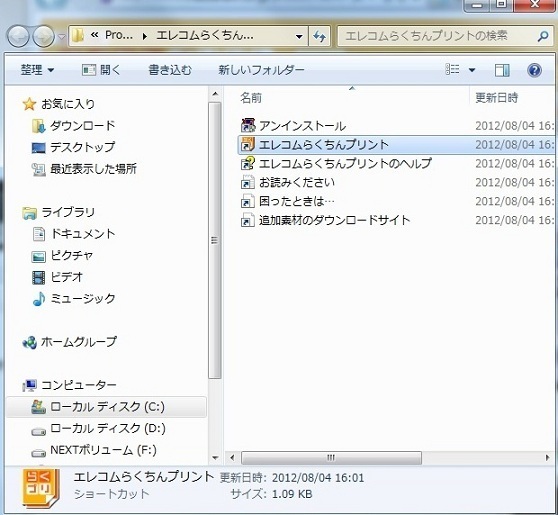558x515 pixels.
Task: Click the ホームグループ globe icon
Action: point(29,342)
